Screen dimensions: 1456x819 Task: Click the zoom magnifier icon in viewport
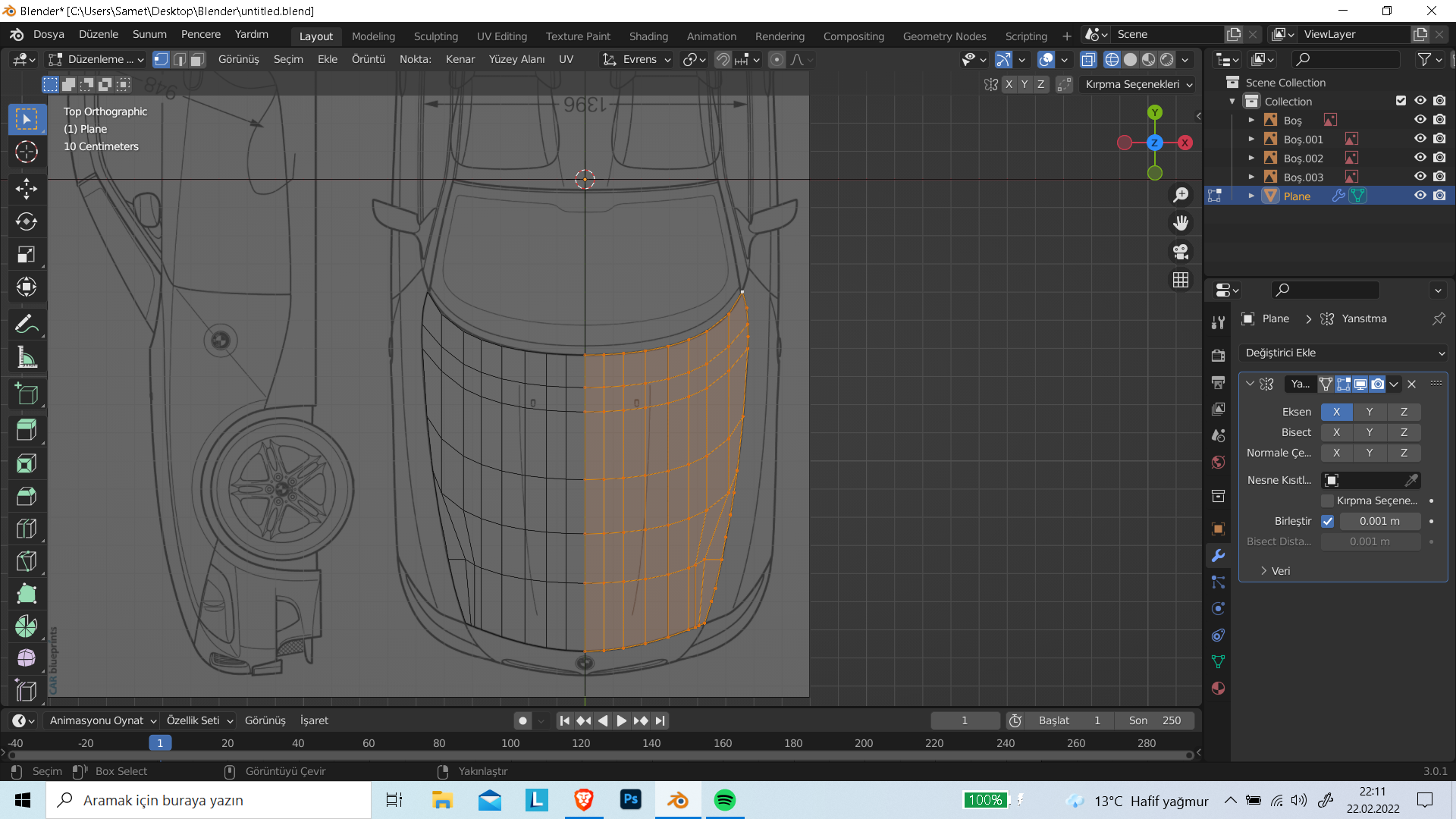[1181, 195]
